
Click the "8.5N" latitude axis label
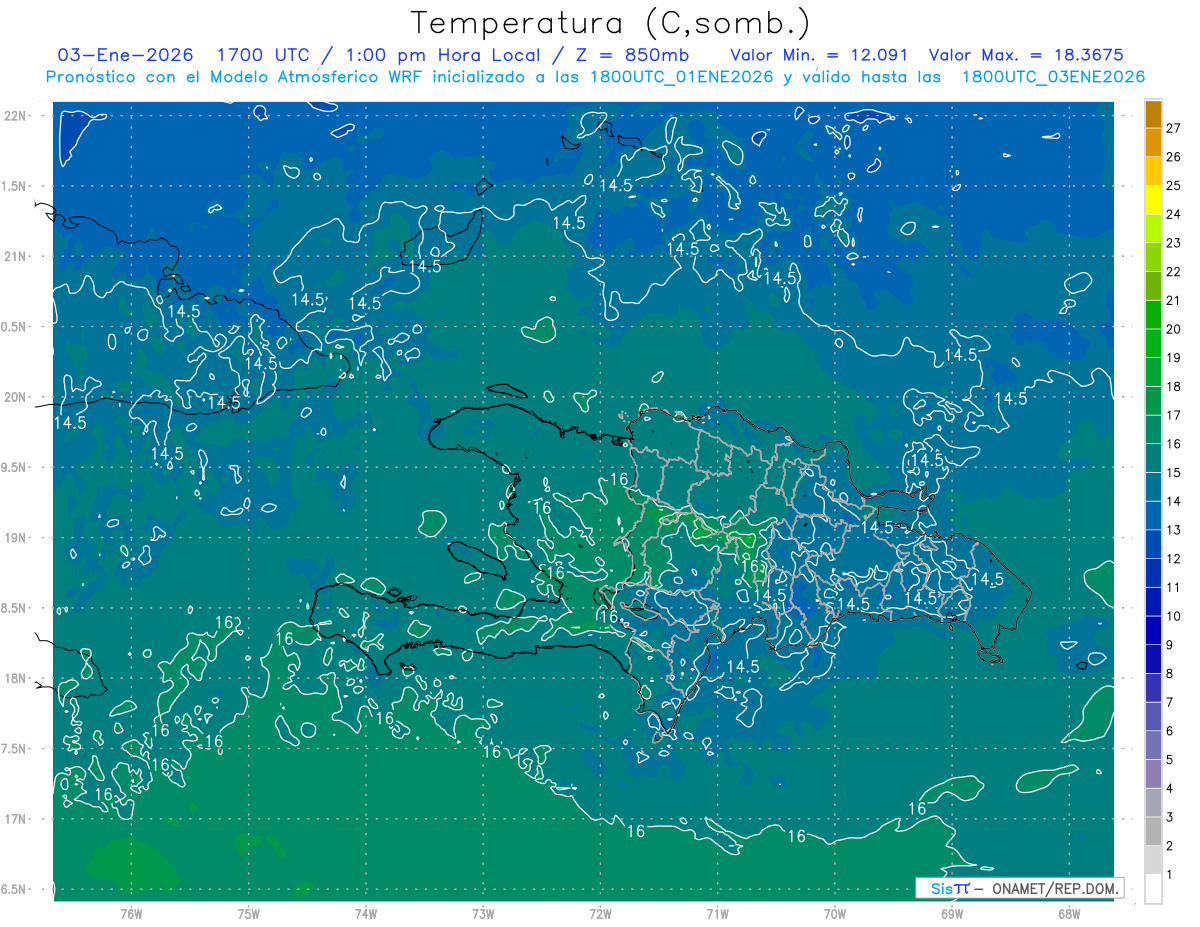[x=14, y=608]
